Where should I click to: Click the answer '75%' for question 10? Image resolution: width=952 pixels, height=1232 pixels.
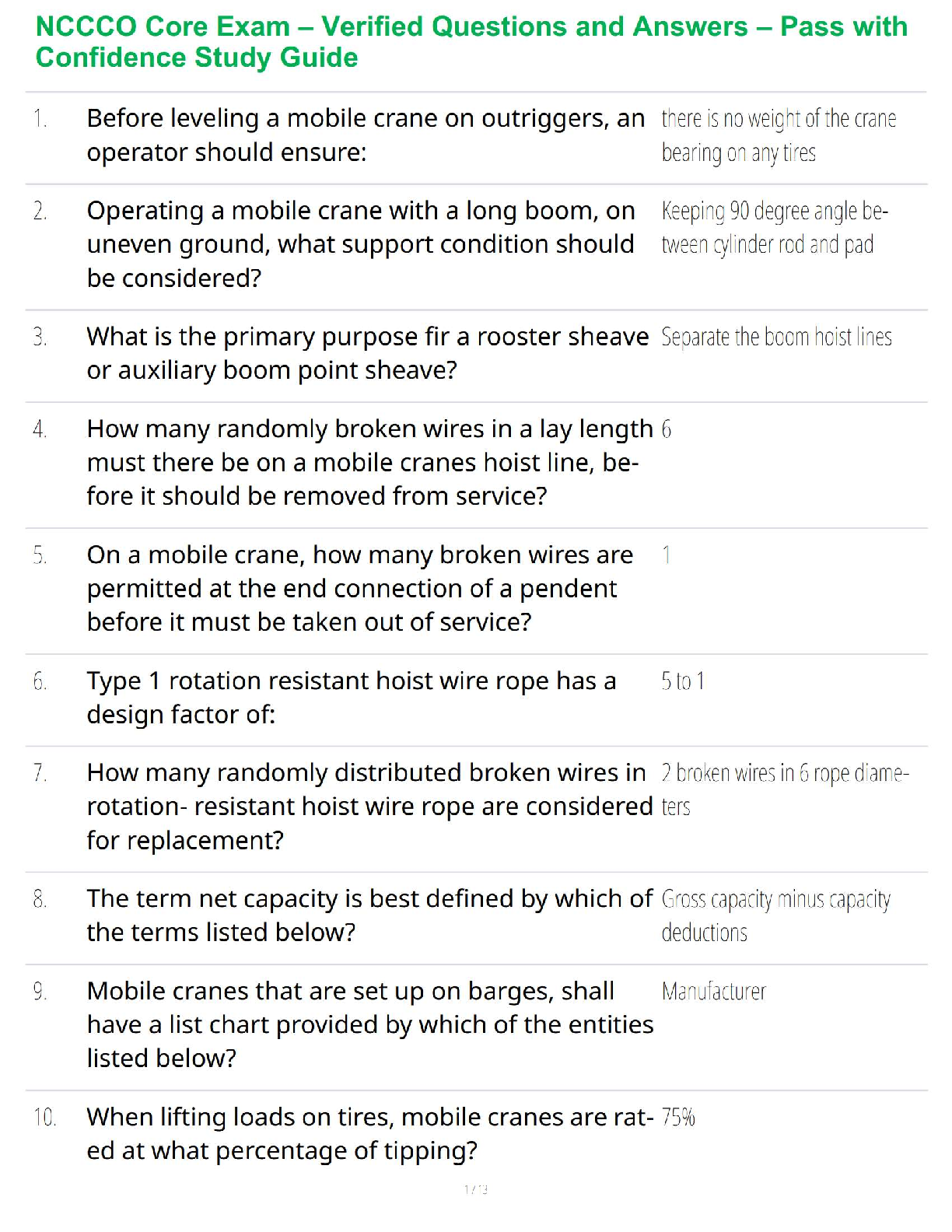[x=678, y=1118]
